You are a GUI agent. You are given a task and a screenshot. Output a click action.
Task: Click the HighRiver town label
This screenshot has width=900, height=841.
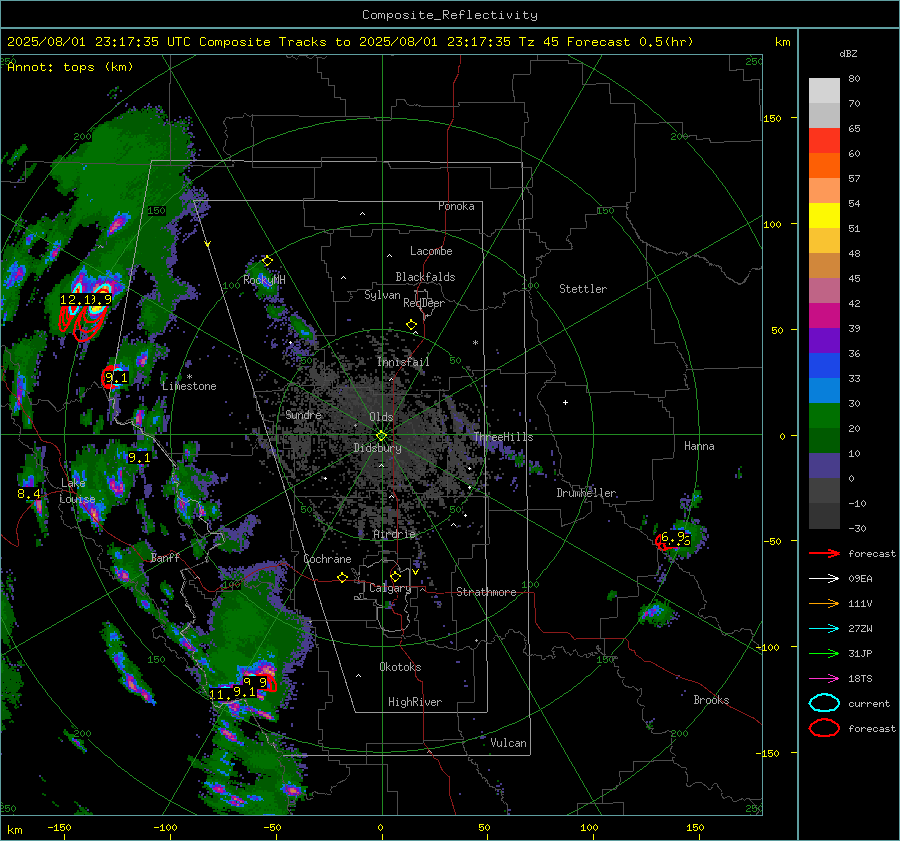[414, 702]
